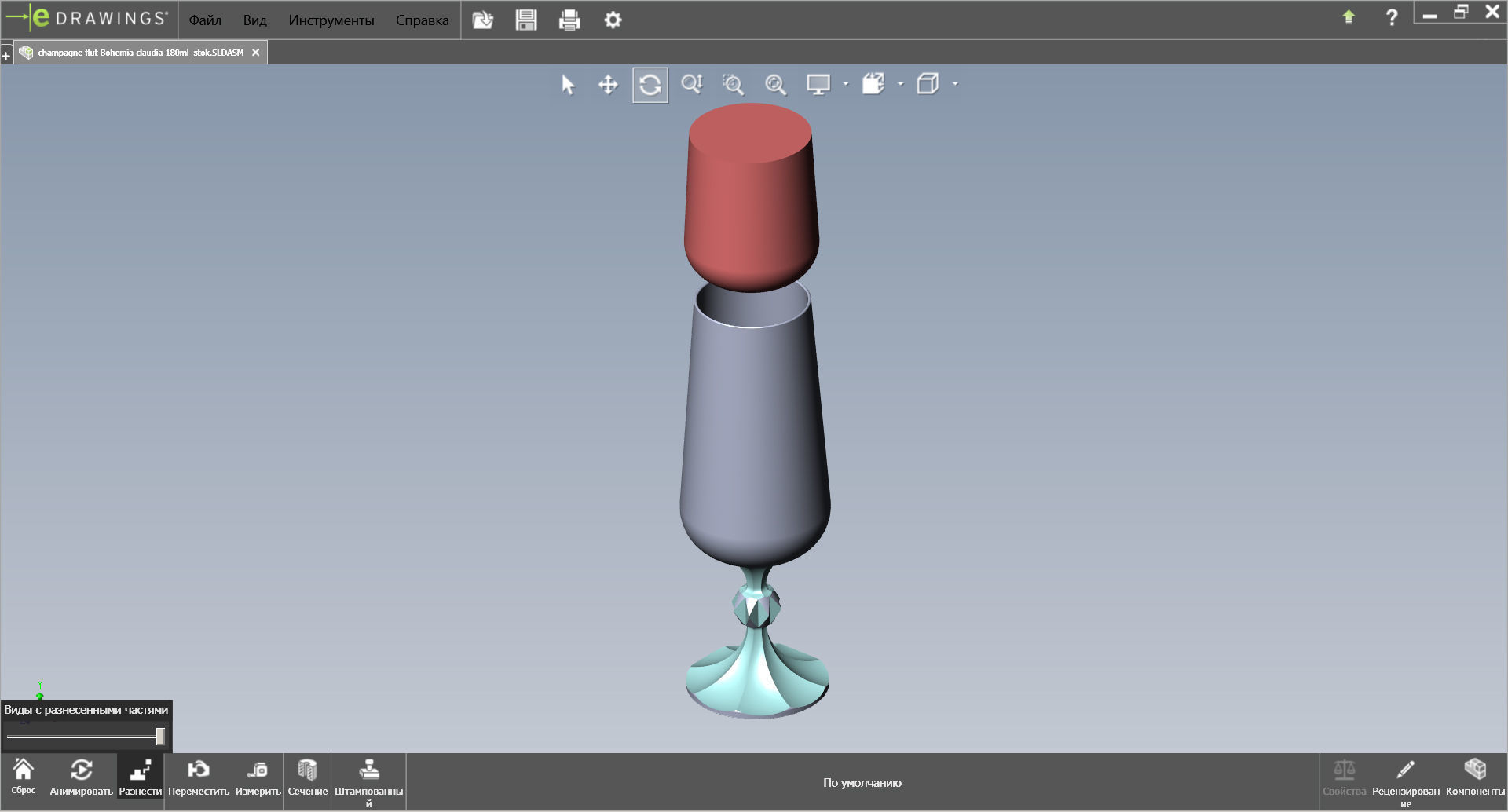Open the Измерить (Measure) tool
The width and height of the screenshot is (1508, 812).
(x=258, y=777)
